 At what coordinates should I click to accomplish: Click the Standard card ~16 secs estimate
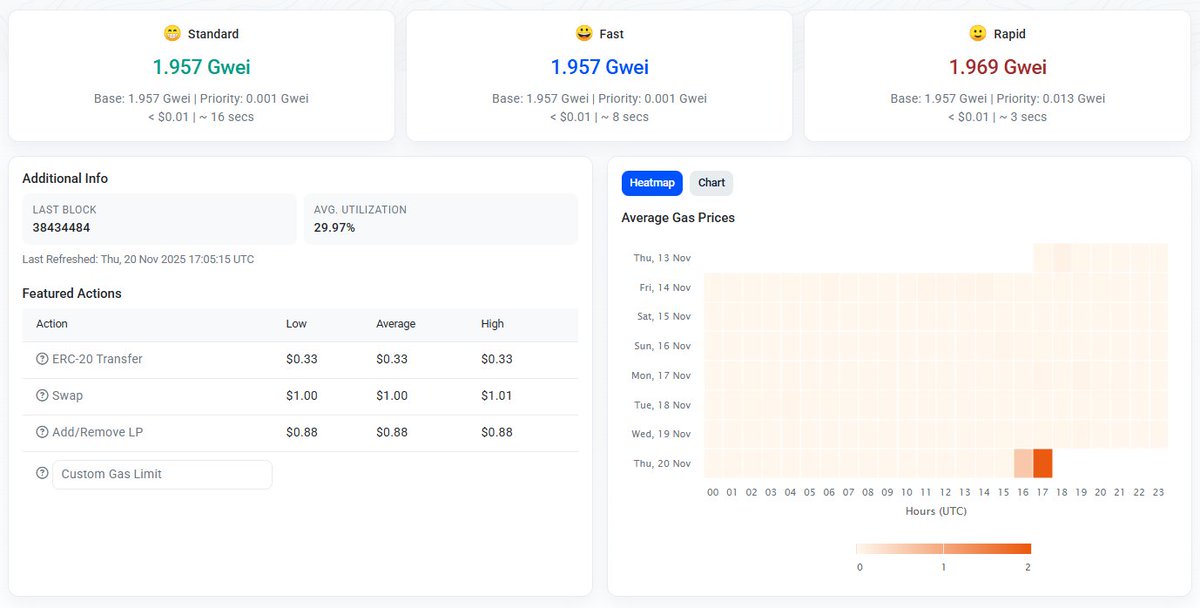[227, 117]
